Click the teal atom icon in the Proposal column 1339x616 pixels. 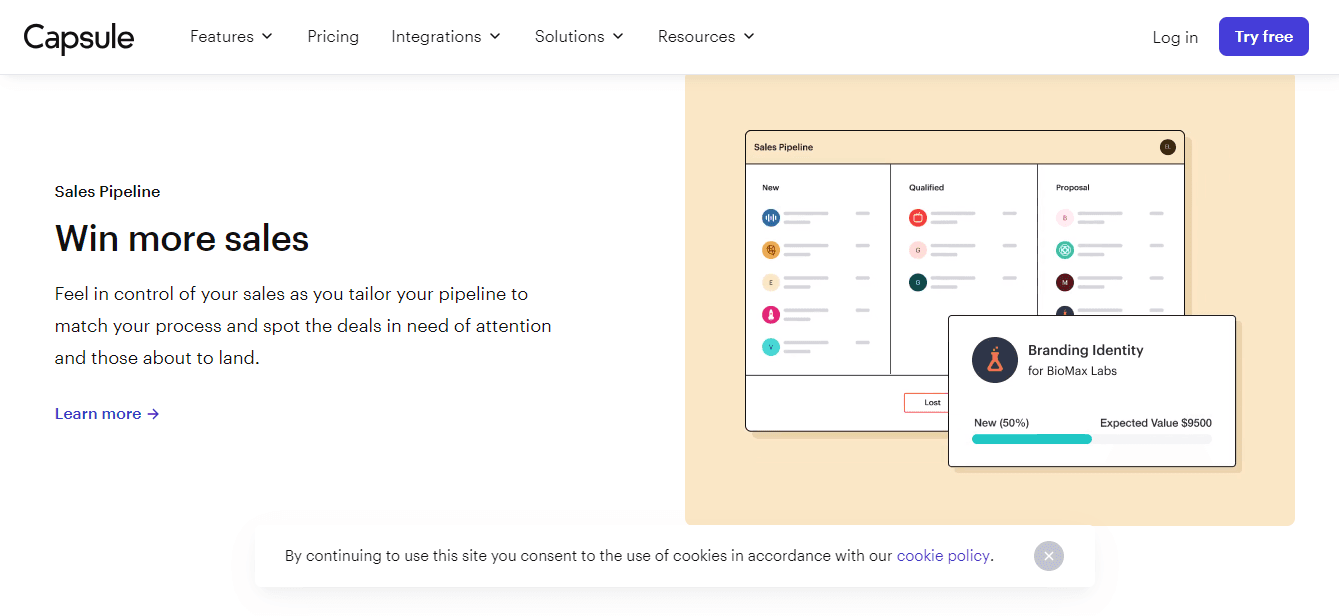click(x=1064, y=249)
